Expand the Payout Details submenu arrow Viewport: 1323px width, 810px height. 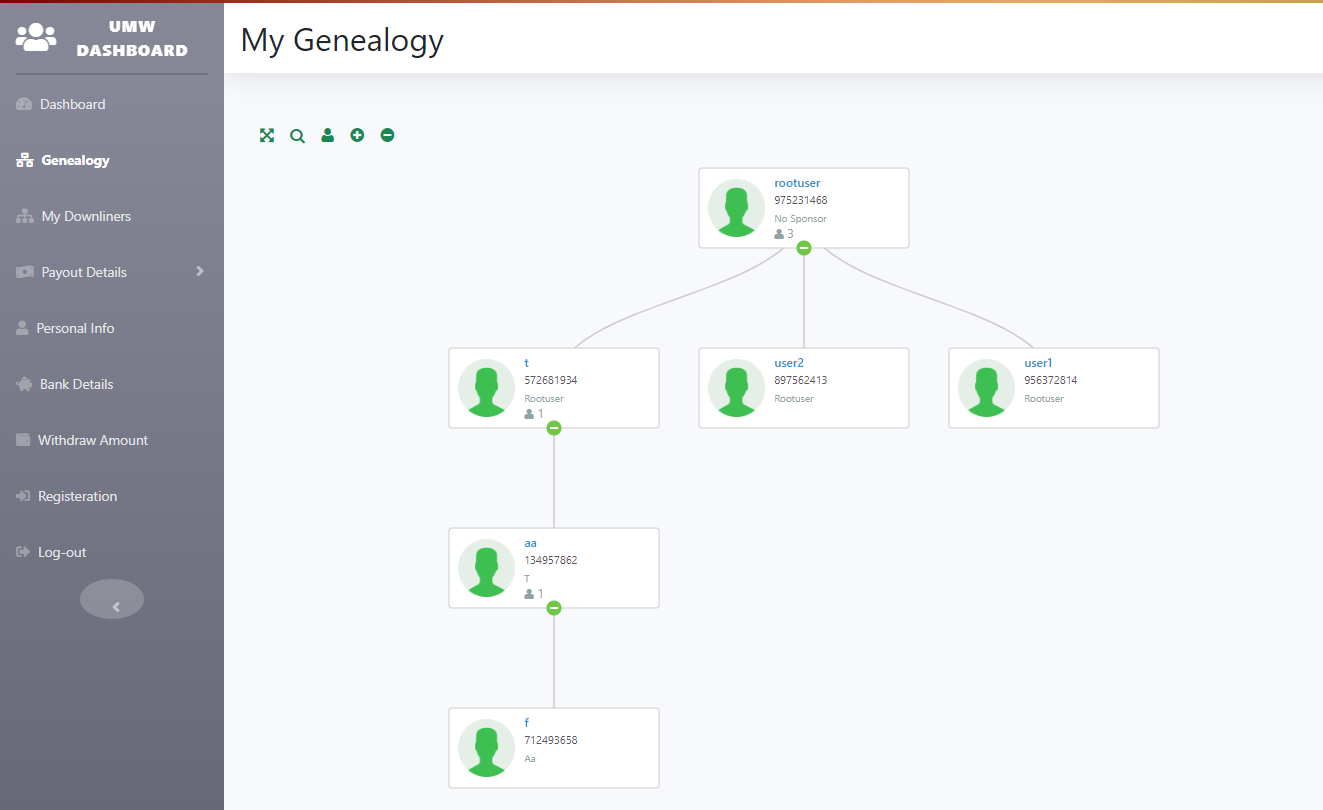point(200,271)
